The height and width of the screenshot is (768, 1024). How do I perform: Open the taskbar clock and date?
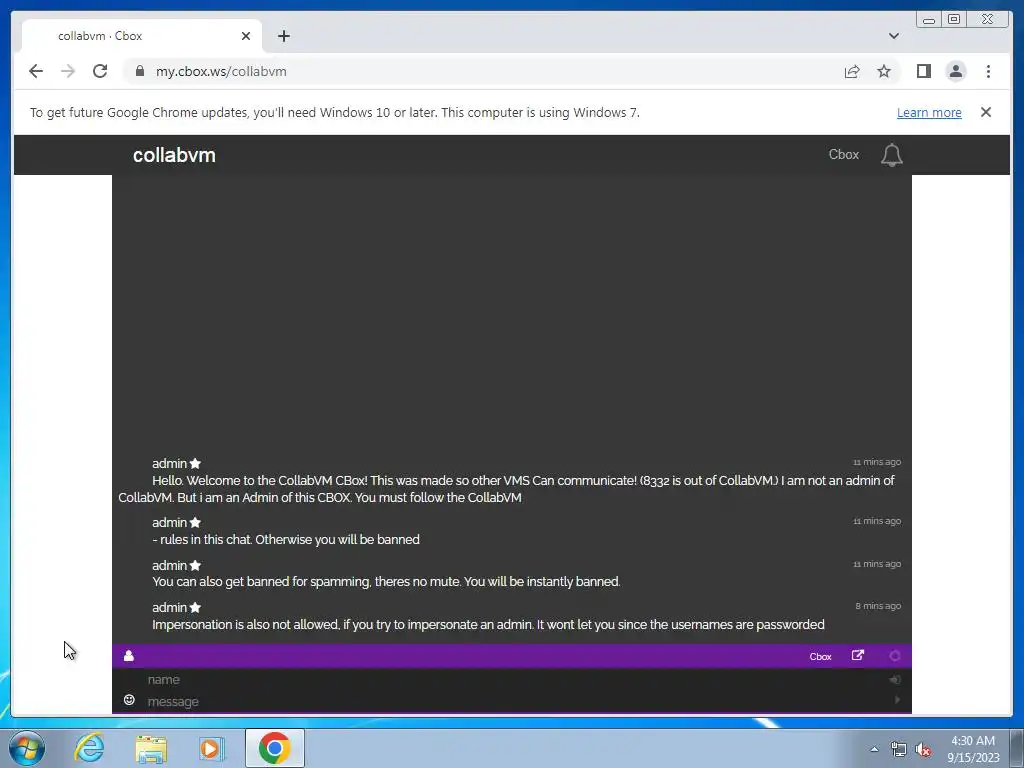973,749
